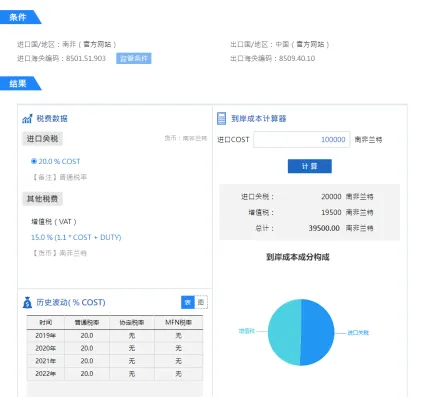Click the VAT result value 19500
The height and width of the screenshot is (398, 424).
point(331,212)
